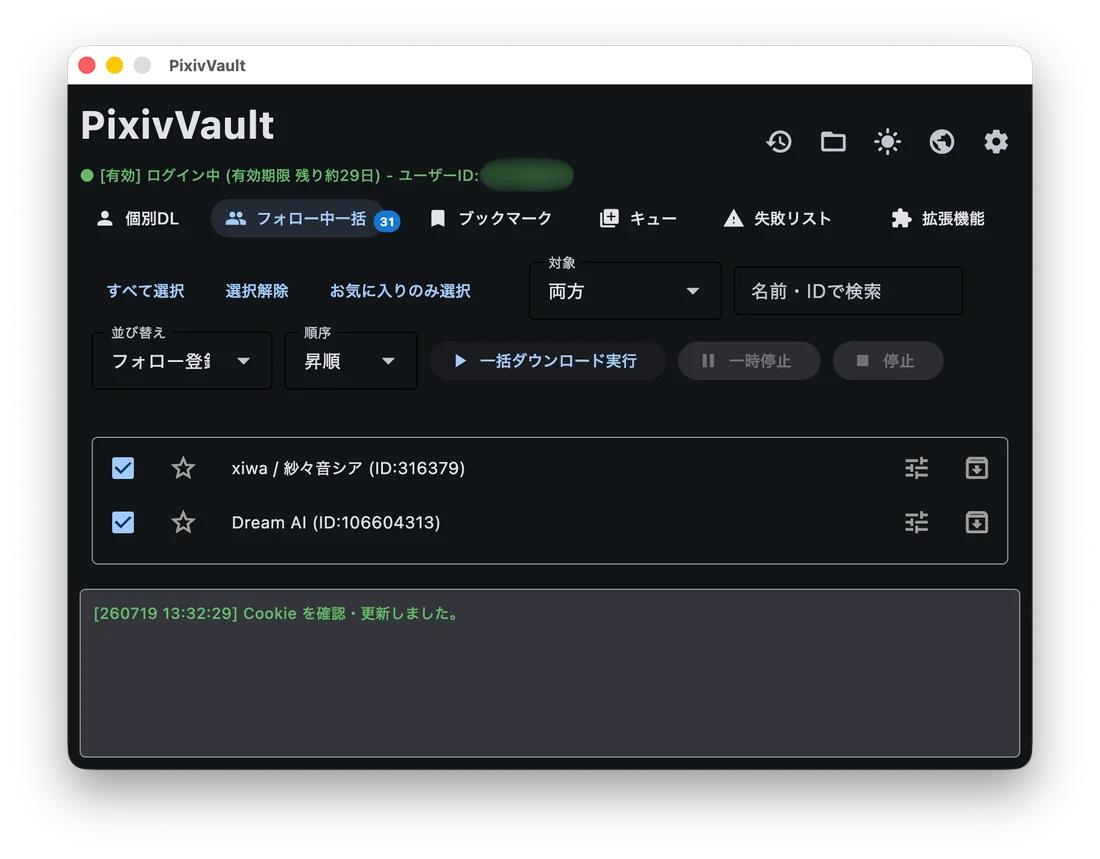Favorite xiwa / 紗々音シア with star
Image resolution: width=1100 pixels, height=859 pixels.
click(183, 468)
